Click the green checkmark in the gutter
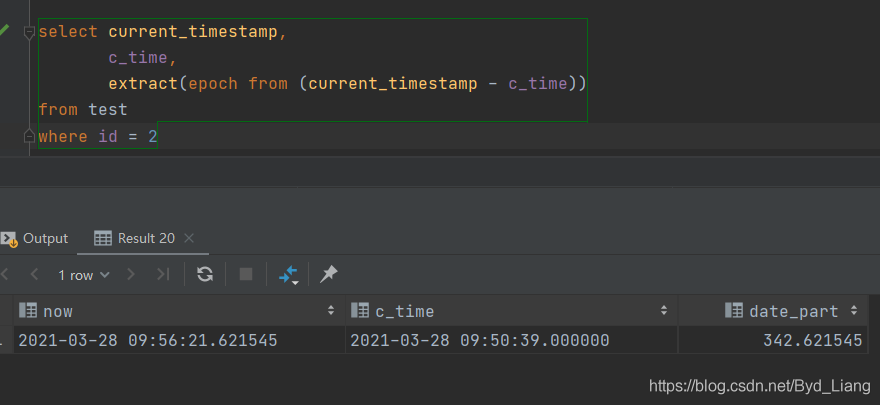The width and height of the screenshot is (880, 405). [5, 31]
